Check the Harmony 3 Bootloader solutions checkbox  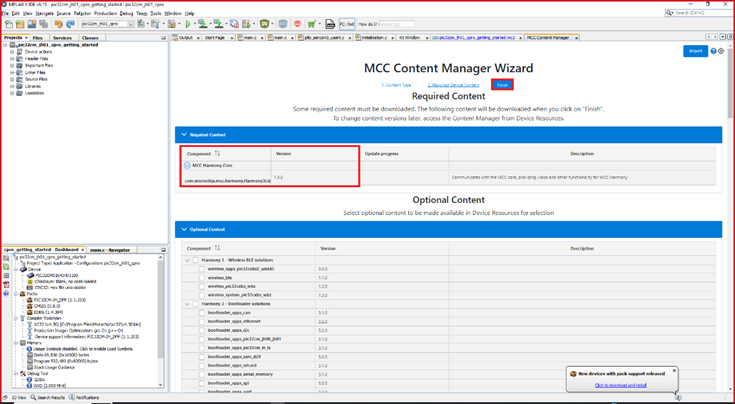click(196, 304)
